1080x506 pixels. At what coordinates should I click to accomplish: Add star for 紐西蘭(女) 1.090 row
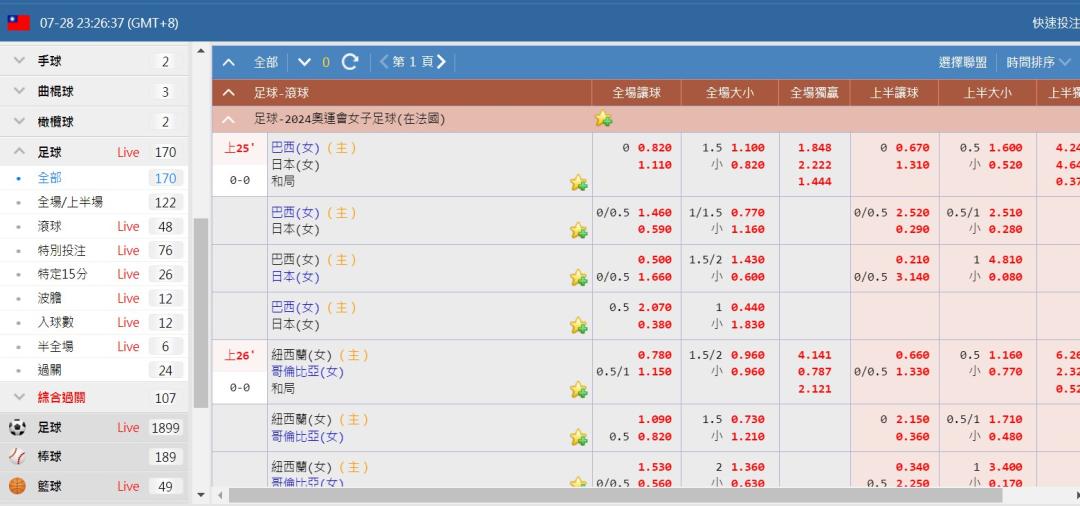click(579, 437)
